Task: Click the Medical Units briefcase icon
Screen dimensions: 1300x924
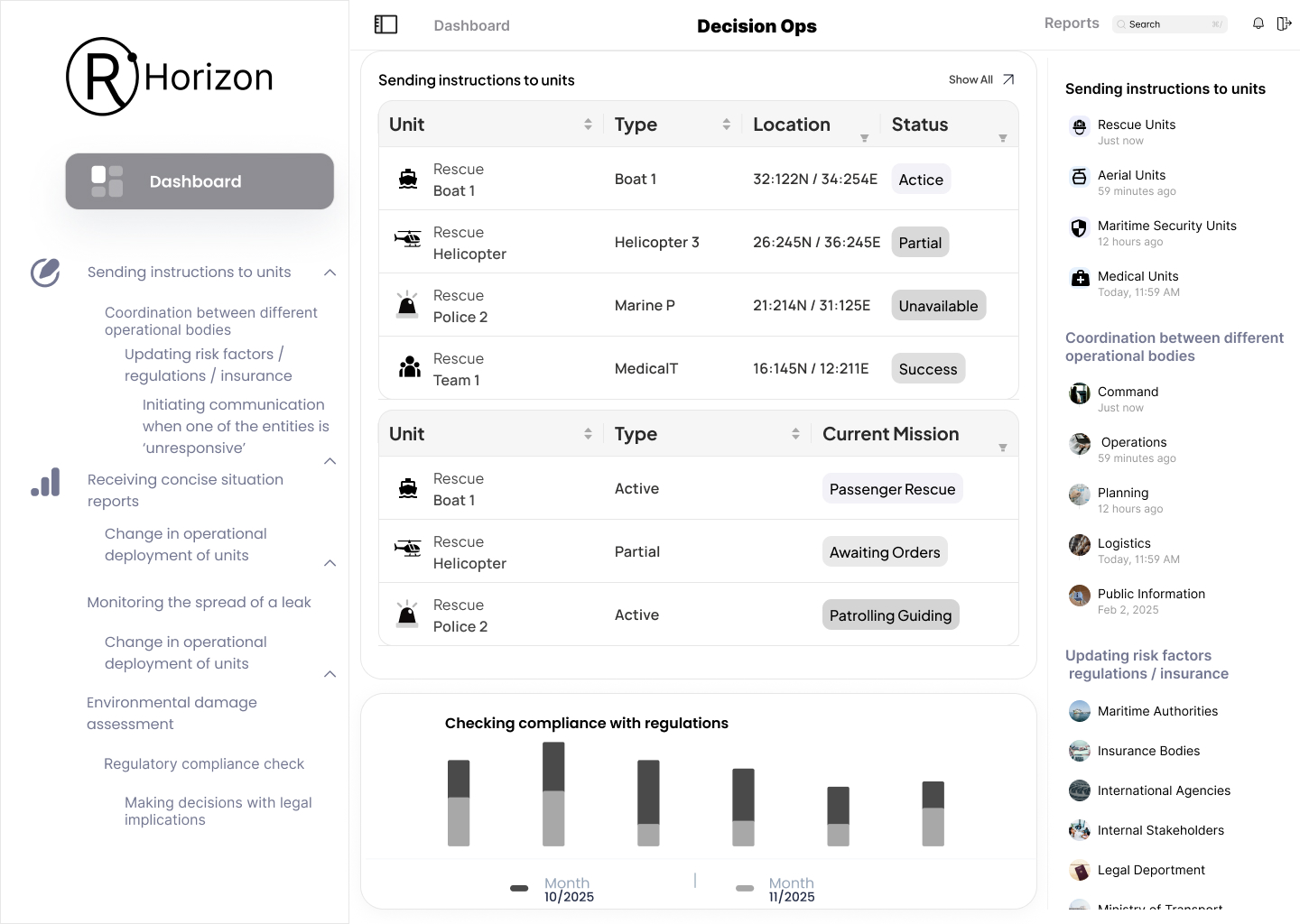Action: point(1080,278)
